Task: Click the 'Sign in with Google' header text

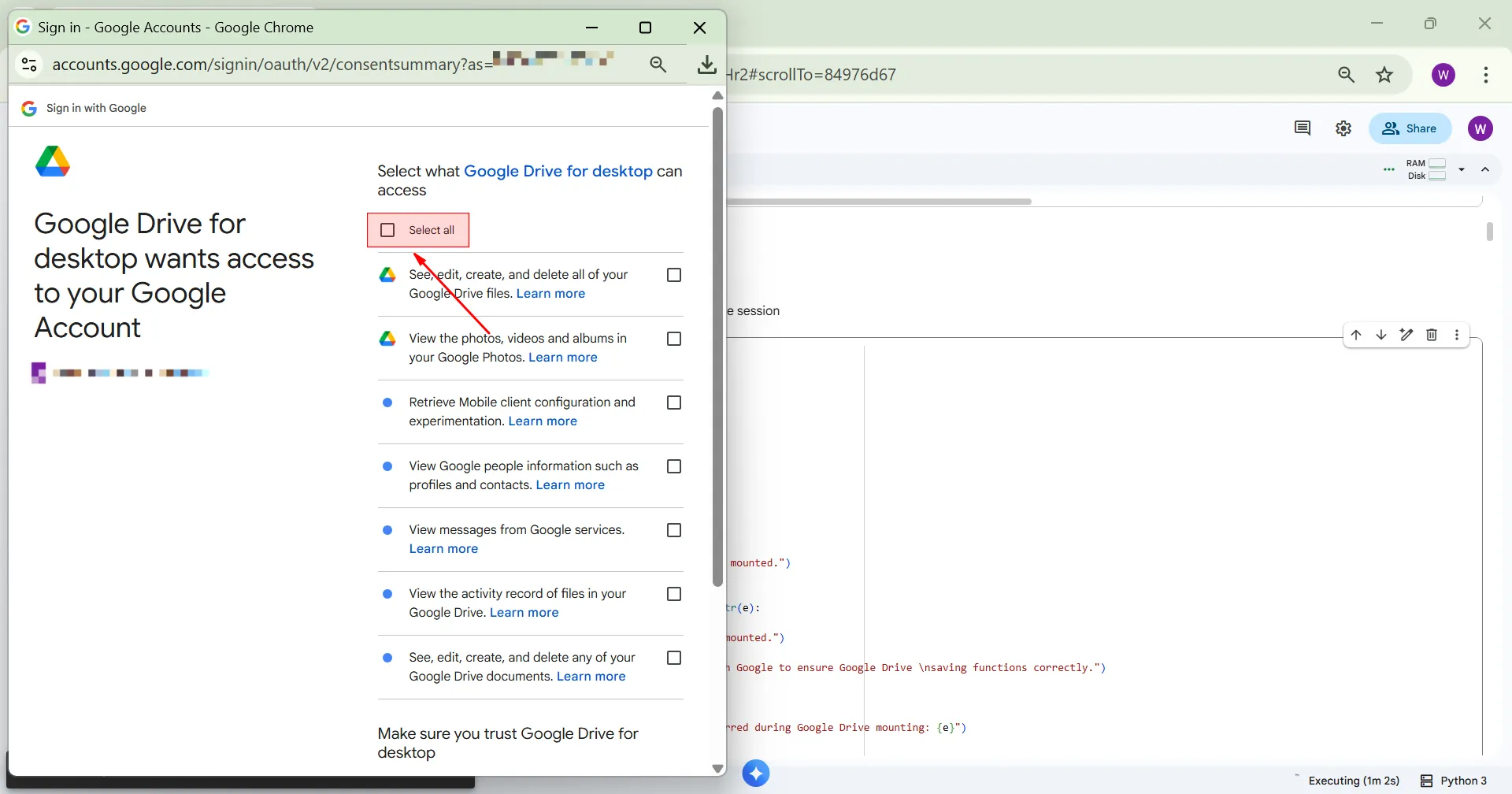Action: coord(96,108)
